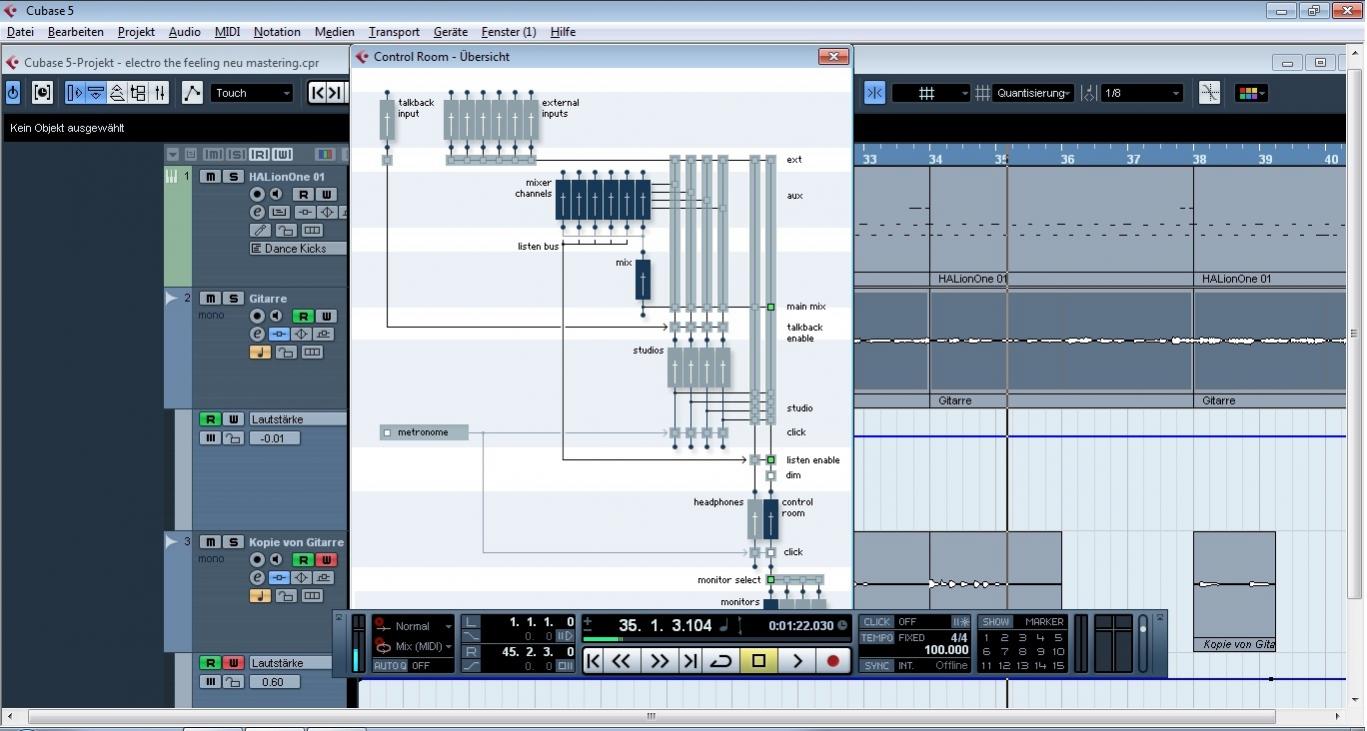
Task: Click global Read-all automation button above track list
Action: (x=259, y=154)
